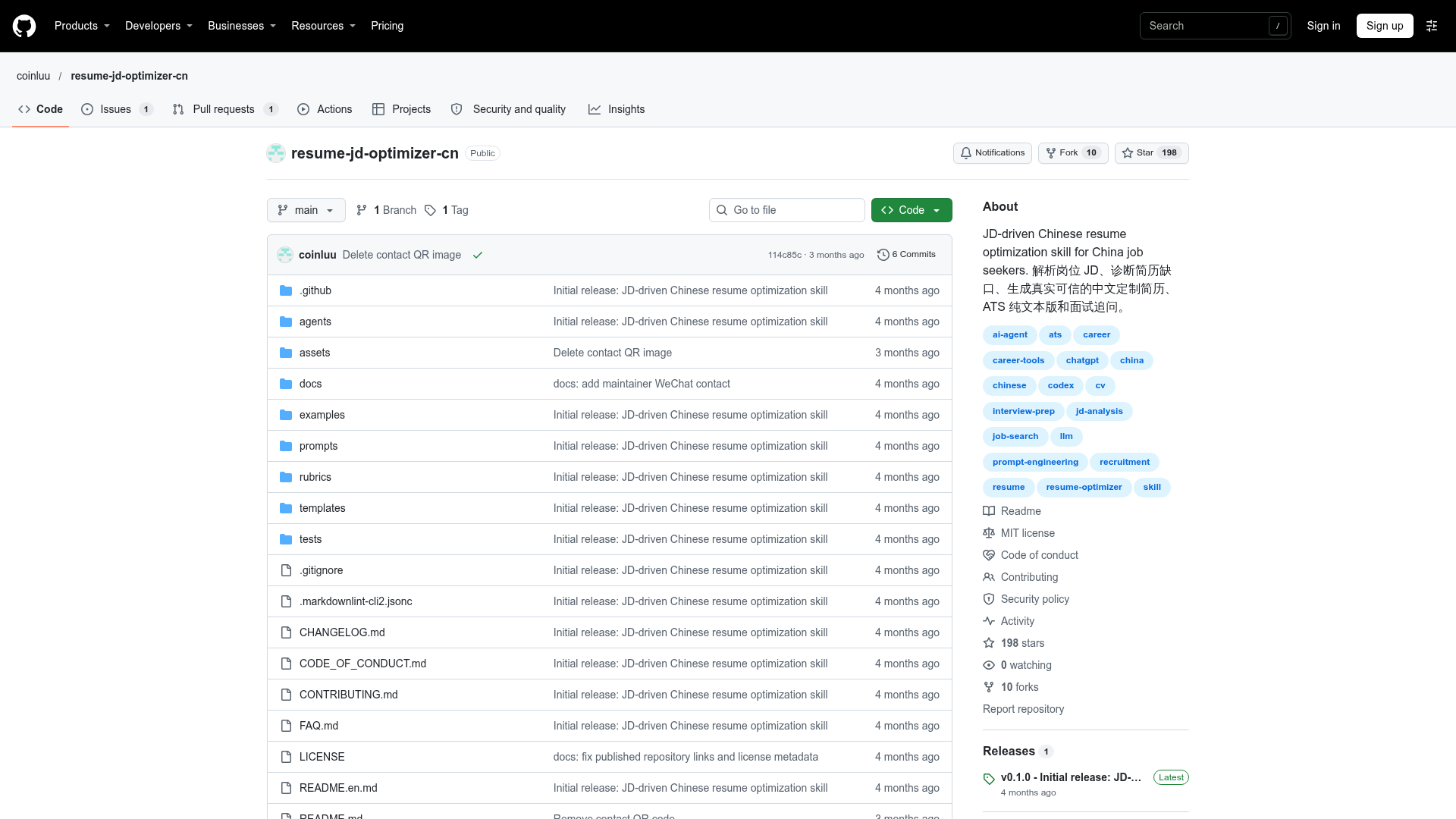This screenshot has height=819, width=1456.
Task: Click the book icon beside Readme
Action: click(x=989, y=511)
